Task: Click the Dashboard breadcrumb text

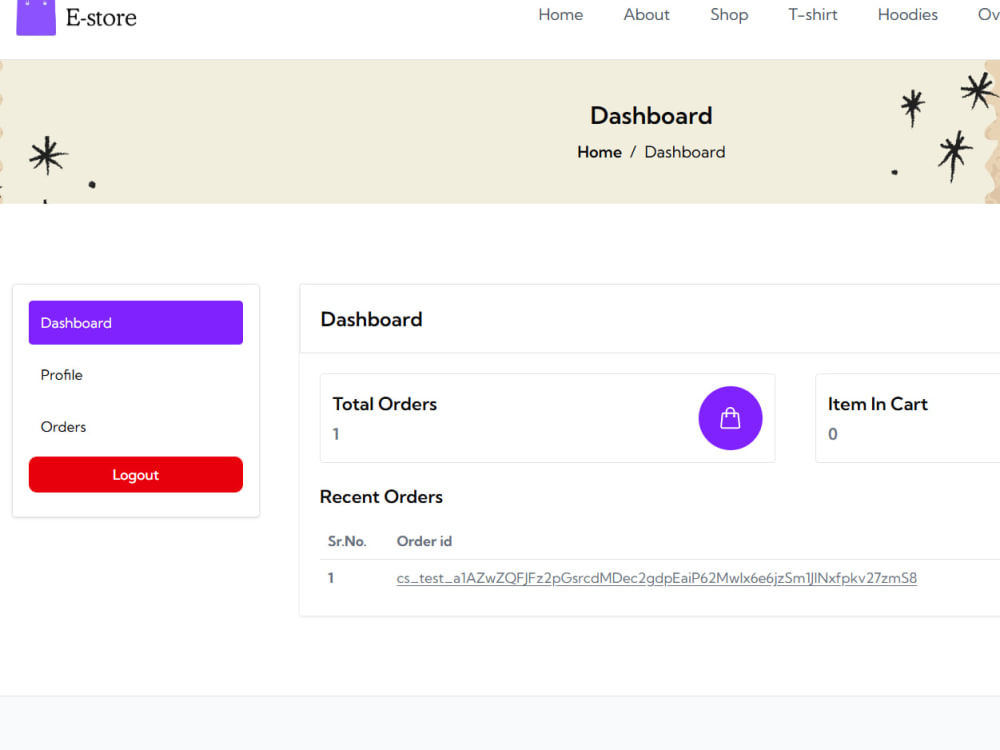Action: (x=685, y=152)
